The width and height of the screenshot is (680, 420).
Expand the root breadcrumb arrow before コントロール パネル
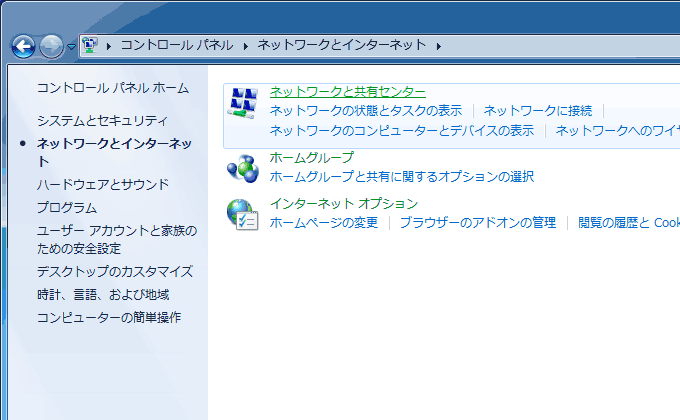(109, 46)
